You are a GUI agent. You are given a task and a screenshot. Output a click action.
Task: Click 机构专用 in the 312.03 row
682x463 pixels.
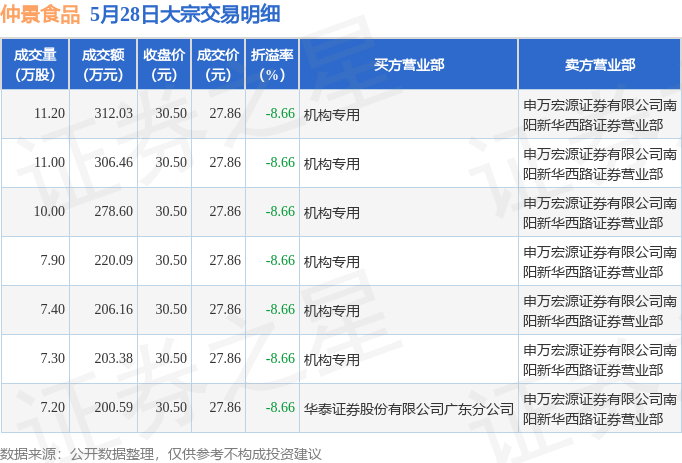click(x=331, y=115)
